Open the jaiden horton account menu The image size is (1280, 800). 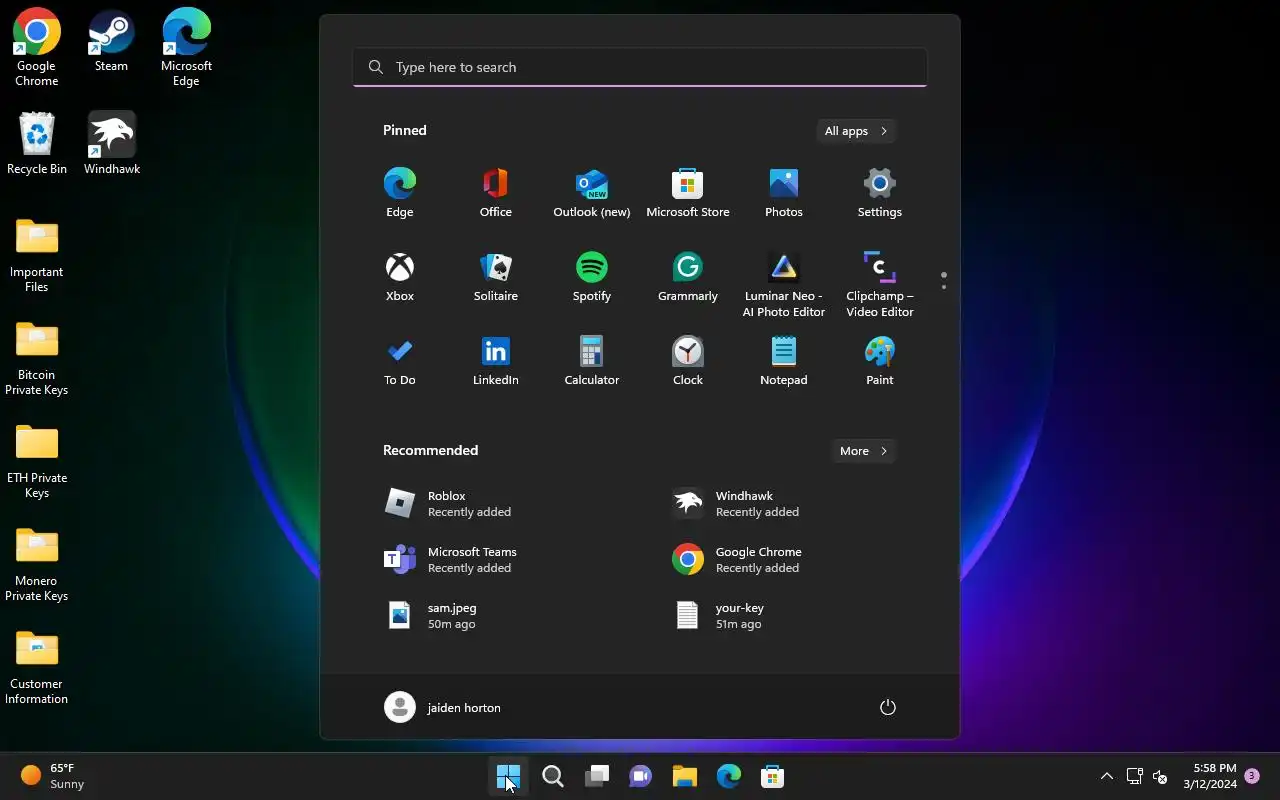click(x=442, y=707)
